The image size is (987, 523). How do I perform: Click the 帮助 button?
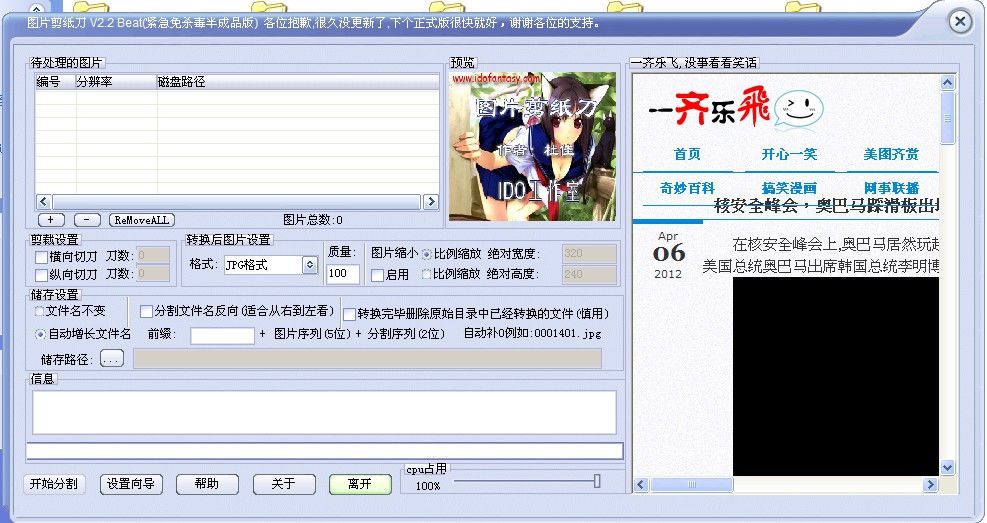click(207, 484)
